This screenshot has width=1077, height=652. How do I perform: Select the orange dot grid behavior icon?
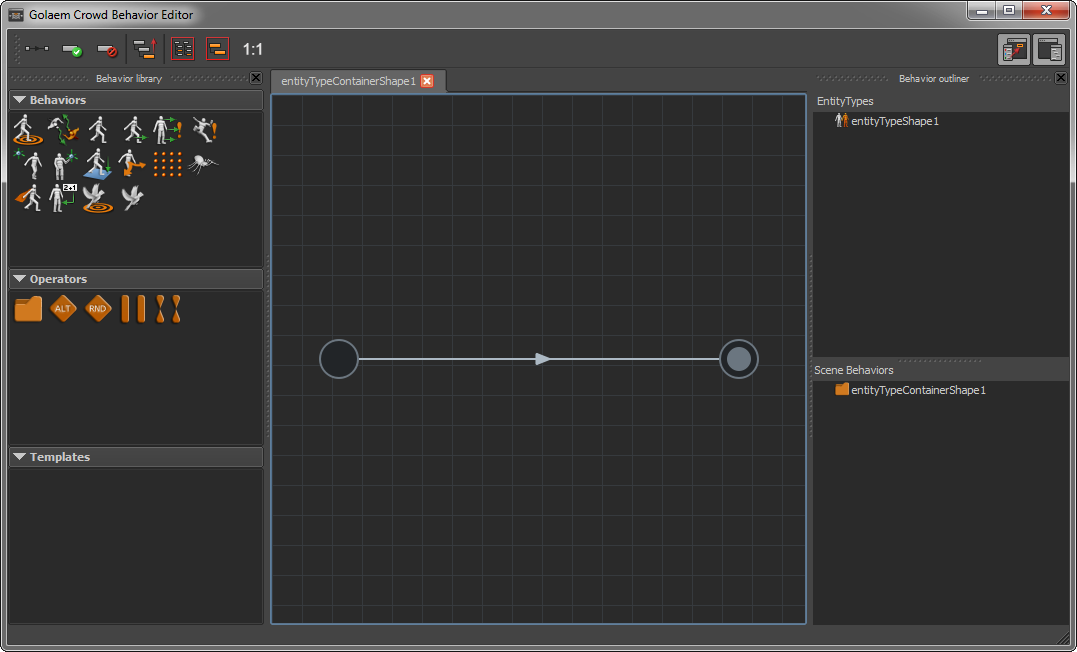pos(168,164)
